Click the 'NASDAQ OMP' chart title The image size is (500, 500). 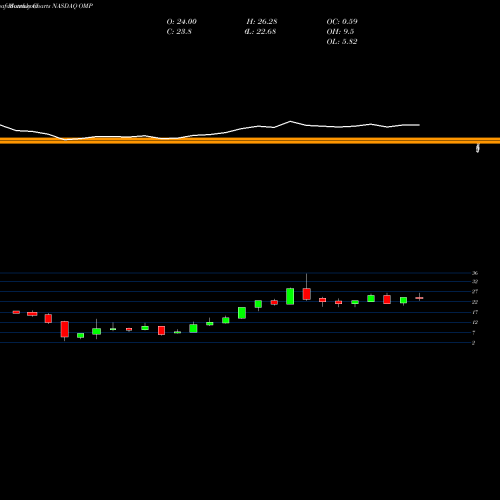(72, 6)
